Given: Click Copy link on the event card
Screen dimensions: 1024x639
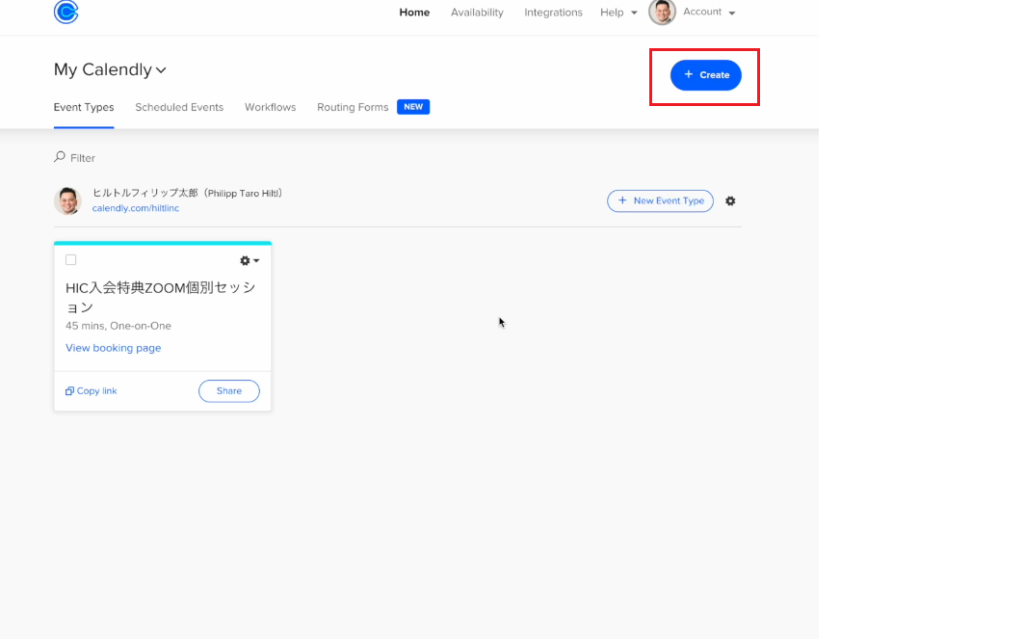Looking at the screenshot, I should 91,391.
